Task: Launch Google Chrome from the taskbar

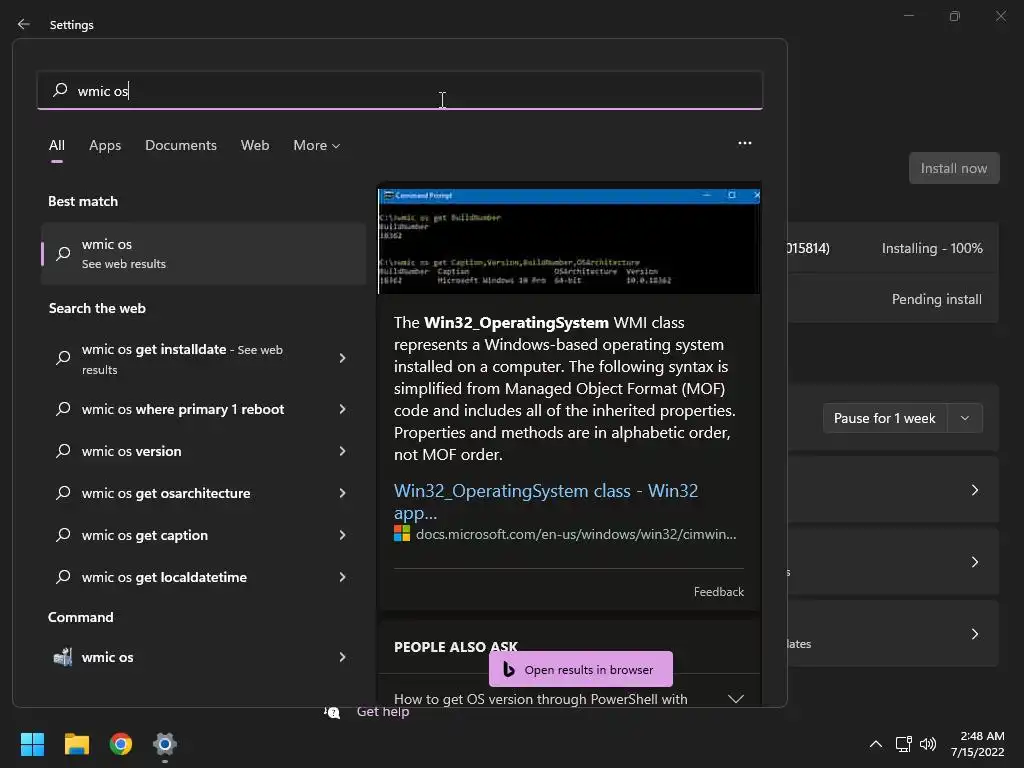Action: click(x=121, y=744)
